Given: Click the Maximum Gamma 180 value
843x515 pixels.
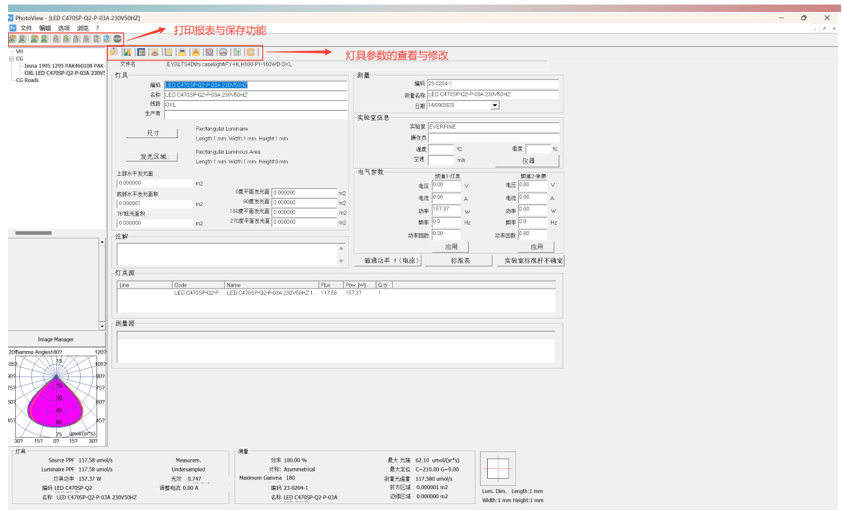Looking at the screenshot, I should point(290,478).
